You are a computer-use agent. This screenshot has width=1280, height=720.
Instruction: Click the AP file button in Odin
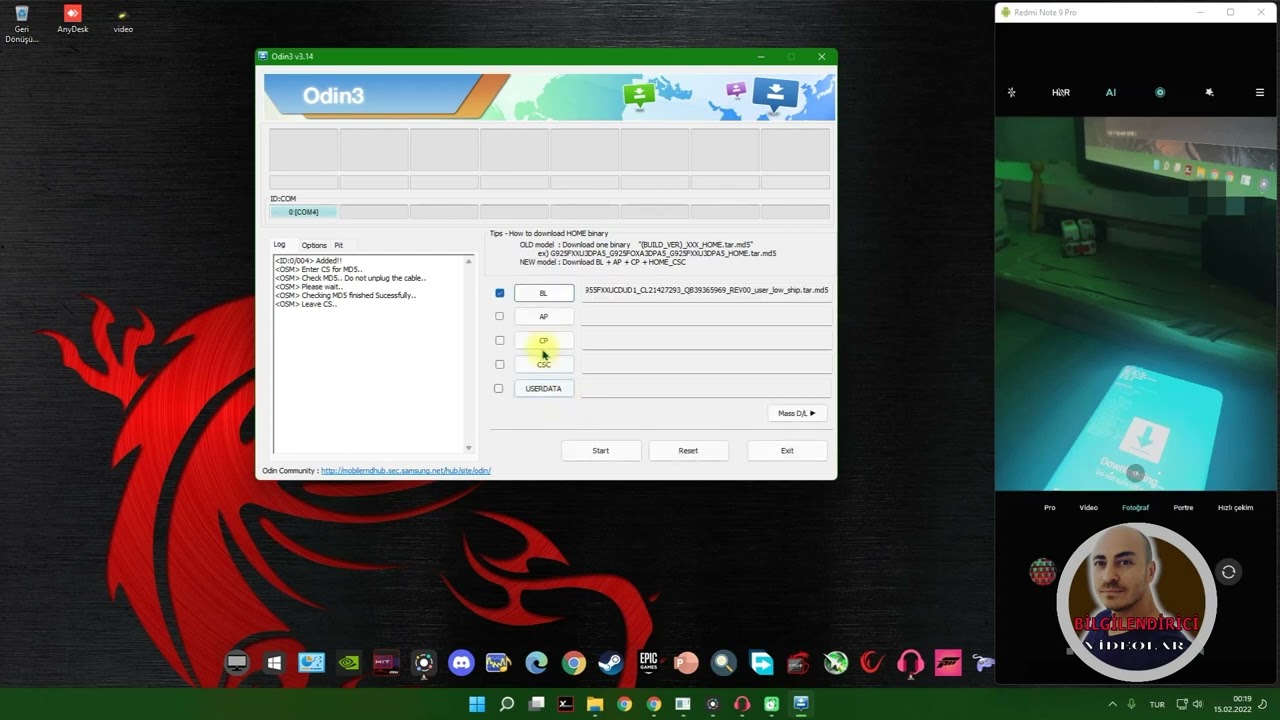[543, 316]
